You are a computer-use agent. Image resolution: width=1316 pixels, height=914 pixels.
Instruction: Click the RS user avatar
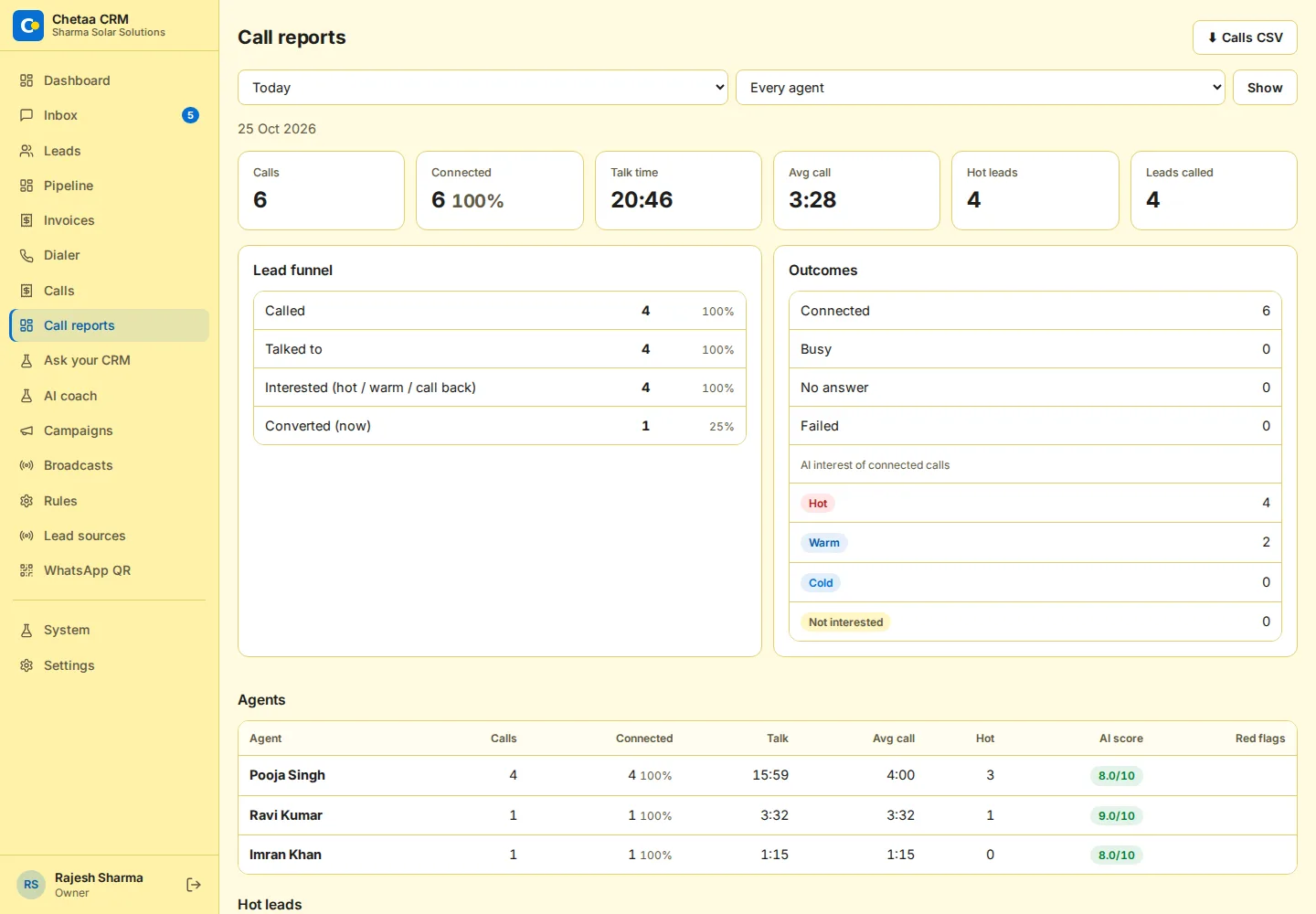(x=31, y=885)
